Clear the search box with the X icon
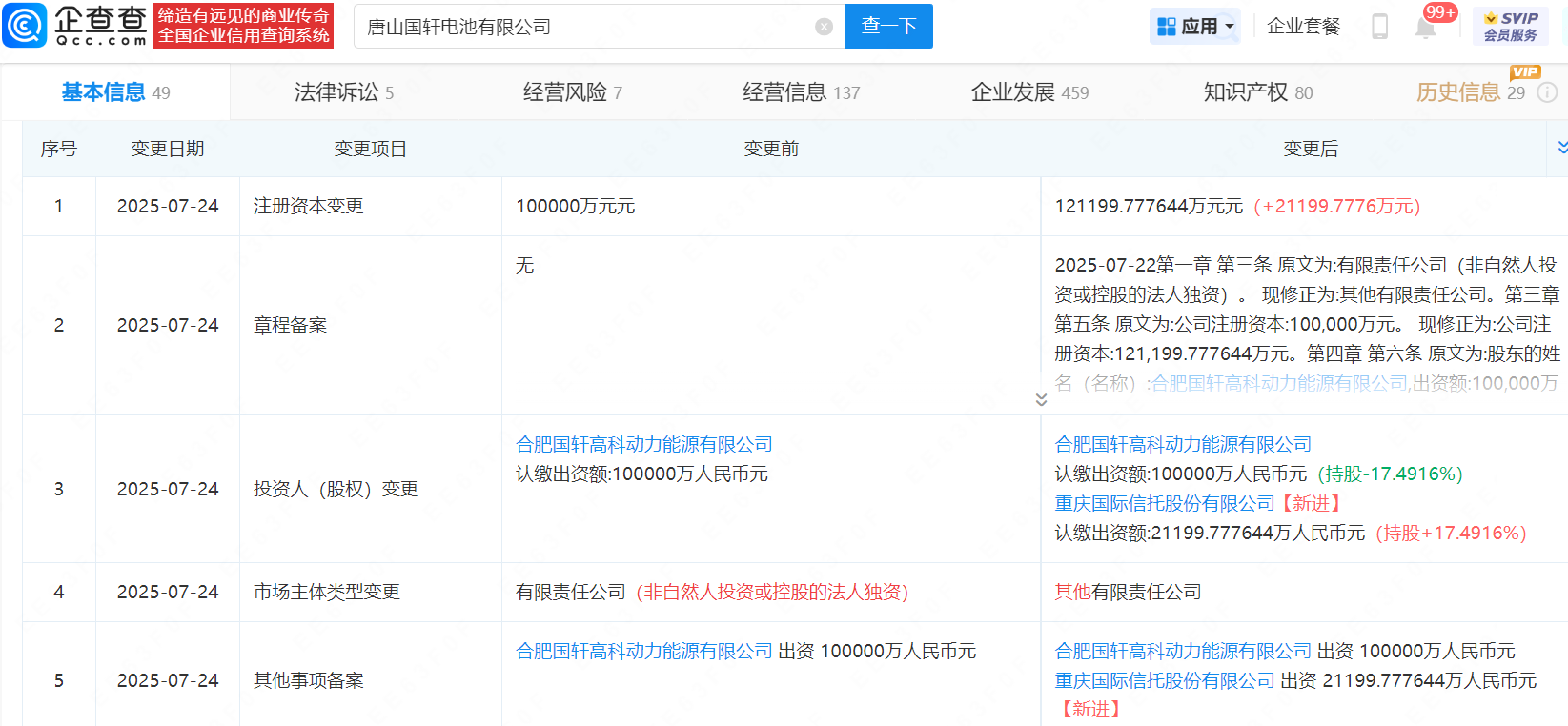The height and width of the screenshot is (726, 1568). click(x=825, y=27)
